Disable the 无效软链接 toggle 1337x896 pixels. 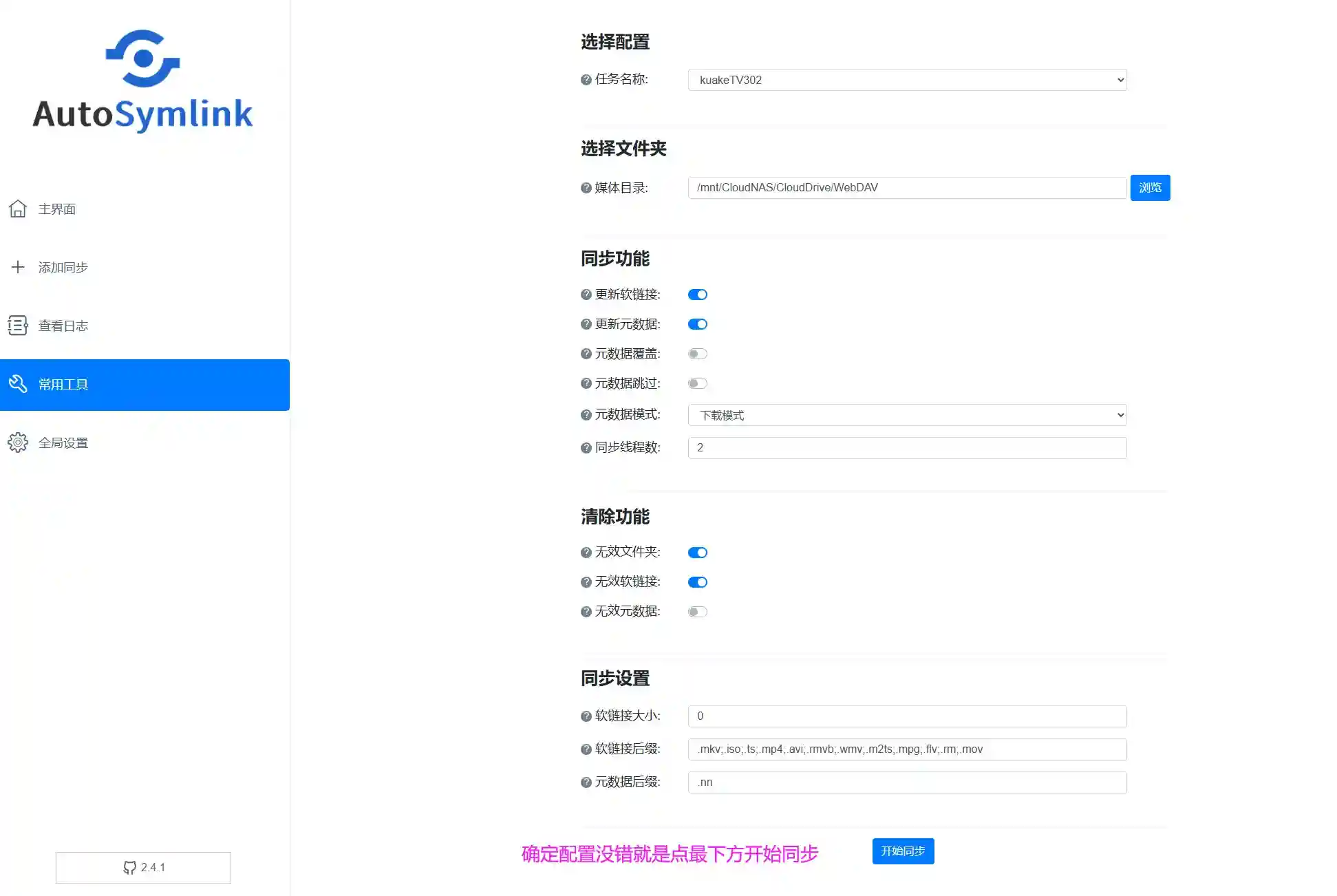coord(697,582)
